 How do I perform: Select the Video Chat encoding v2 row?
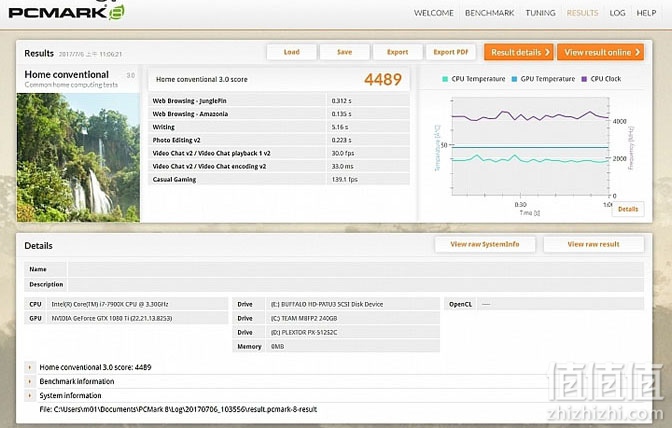[279, 166]
